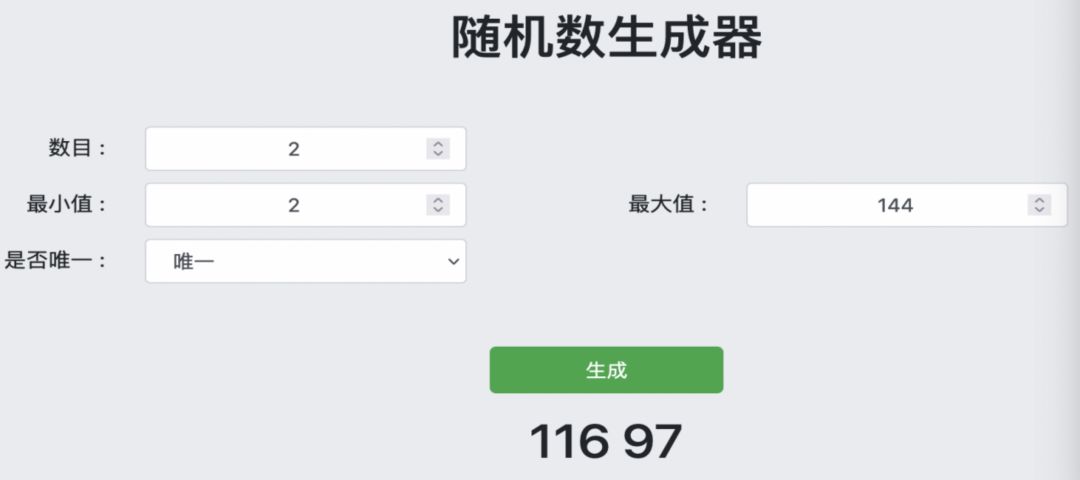Click the 随机数生成器 page title
The height and width of the screenshot is (480, 1080).
tap(606, 38)
